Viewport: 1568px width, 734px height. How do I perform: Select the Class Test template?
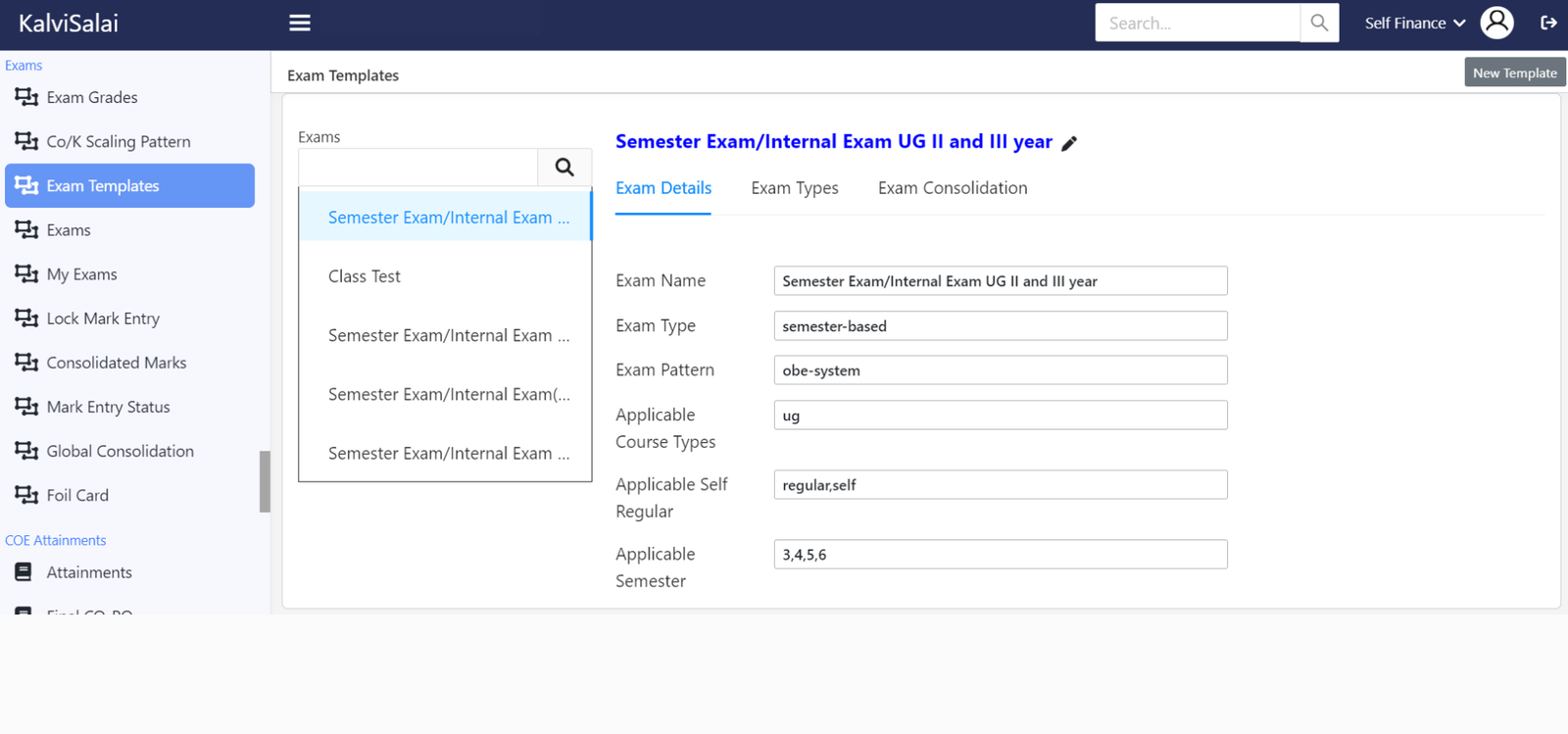(445, 276)
